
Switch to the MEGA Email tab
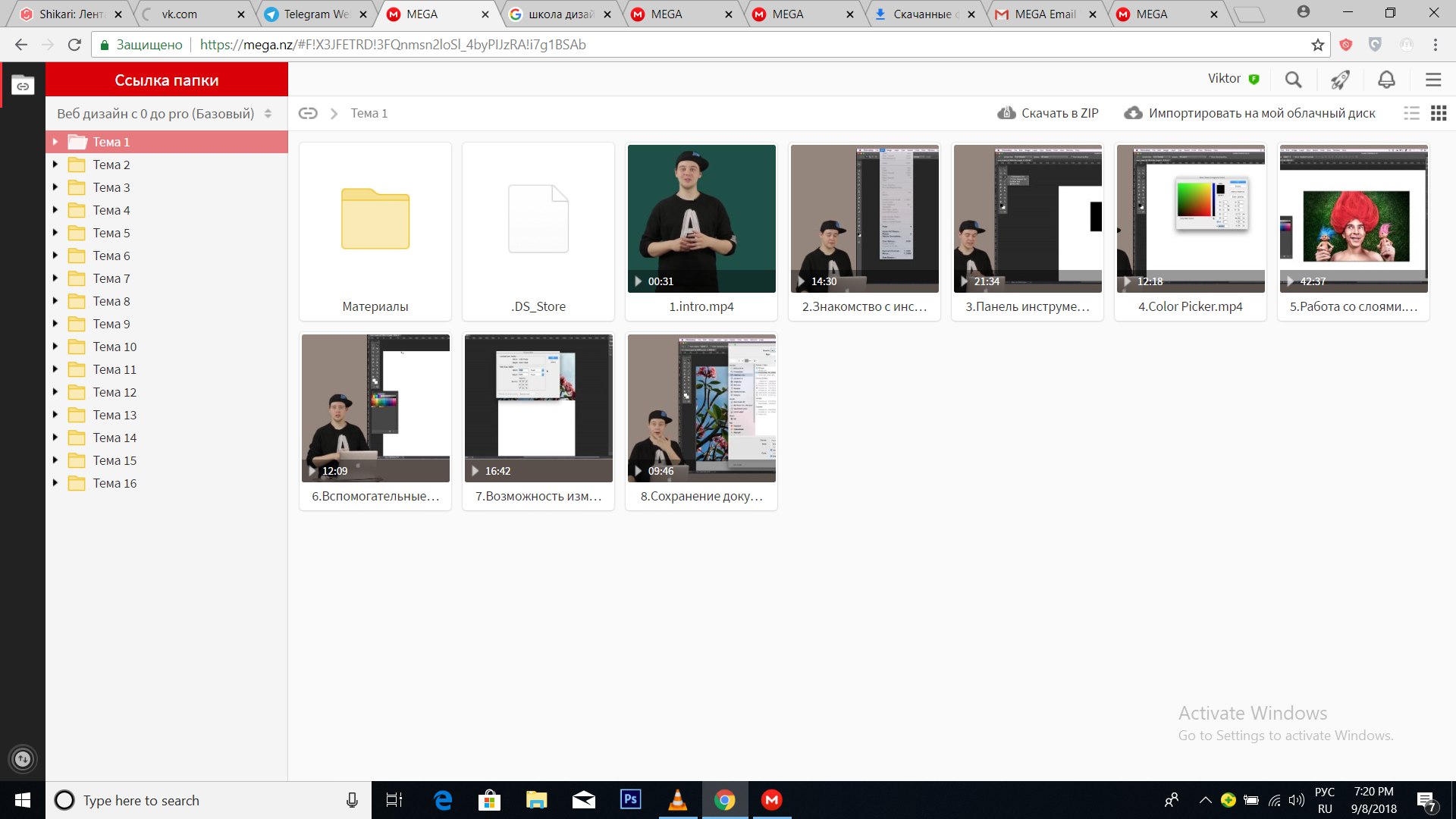tap(1045, 14)
